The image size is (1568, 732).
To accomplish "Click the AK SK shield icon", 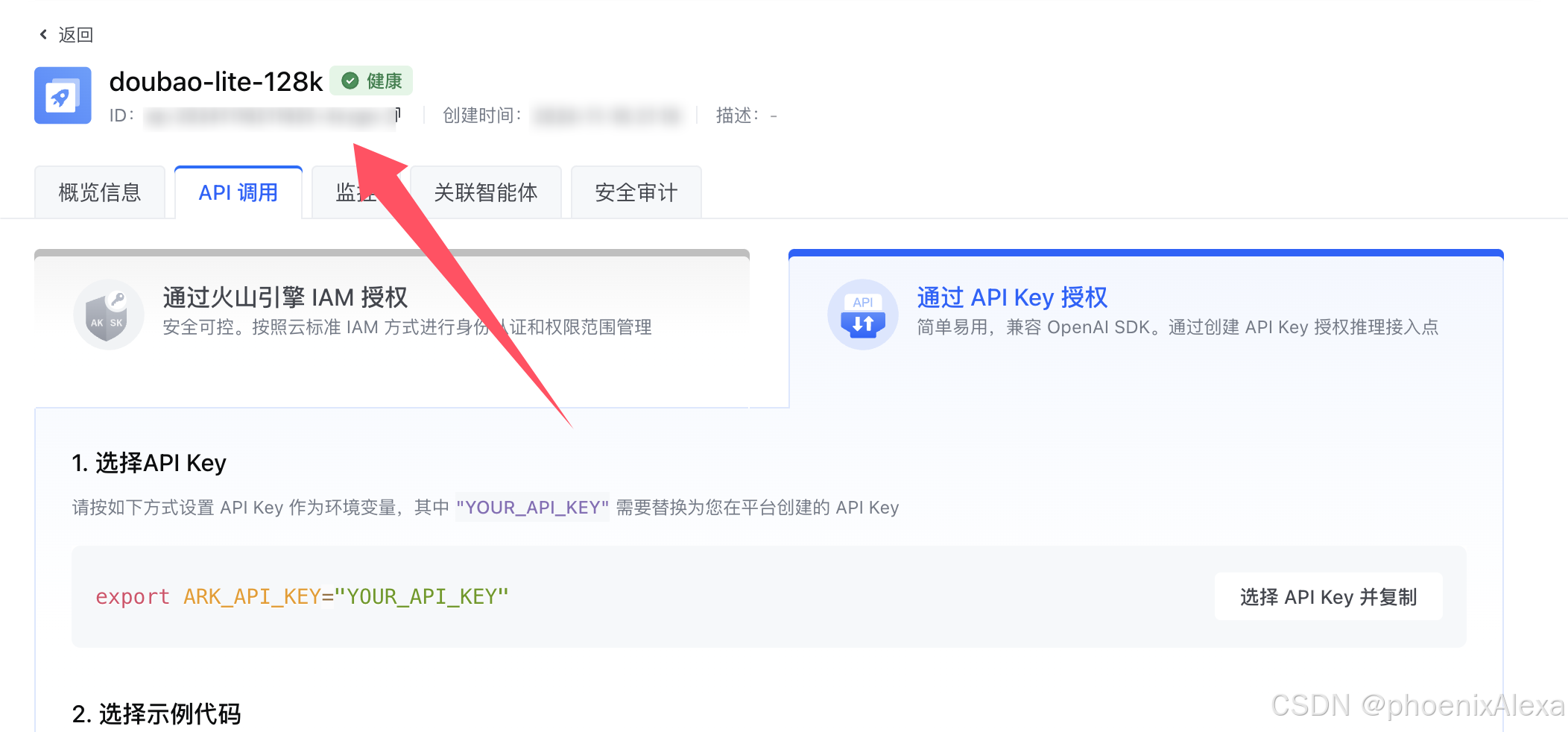I will (x=108, y=315).
